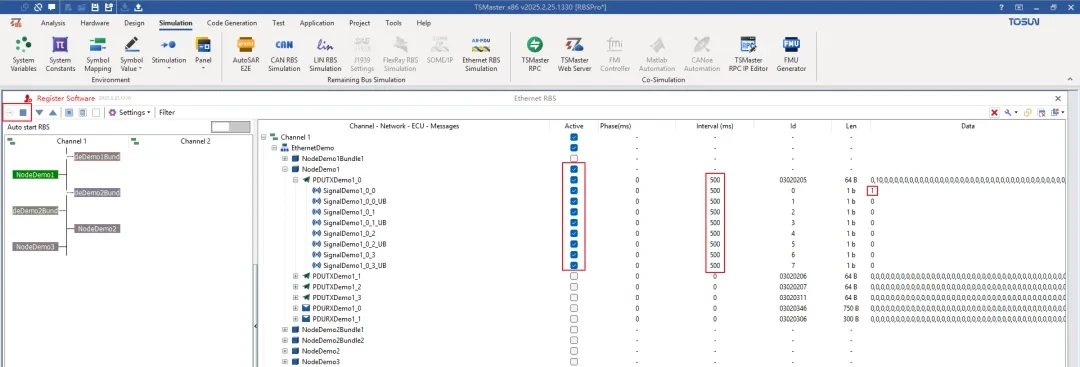Click the up triangle toolbar icon
This screenshot has width=1080, height=367.
[52, 112]
